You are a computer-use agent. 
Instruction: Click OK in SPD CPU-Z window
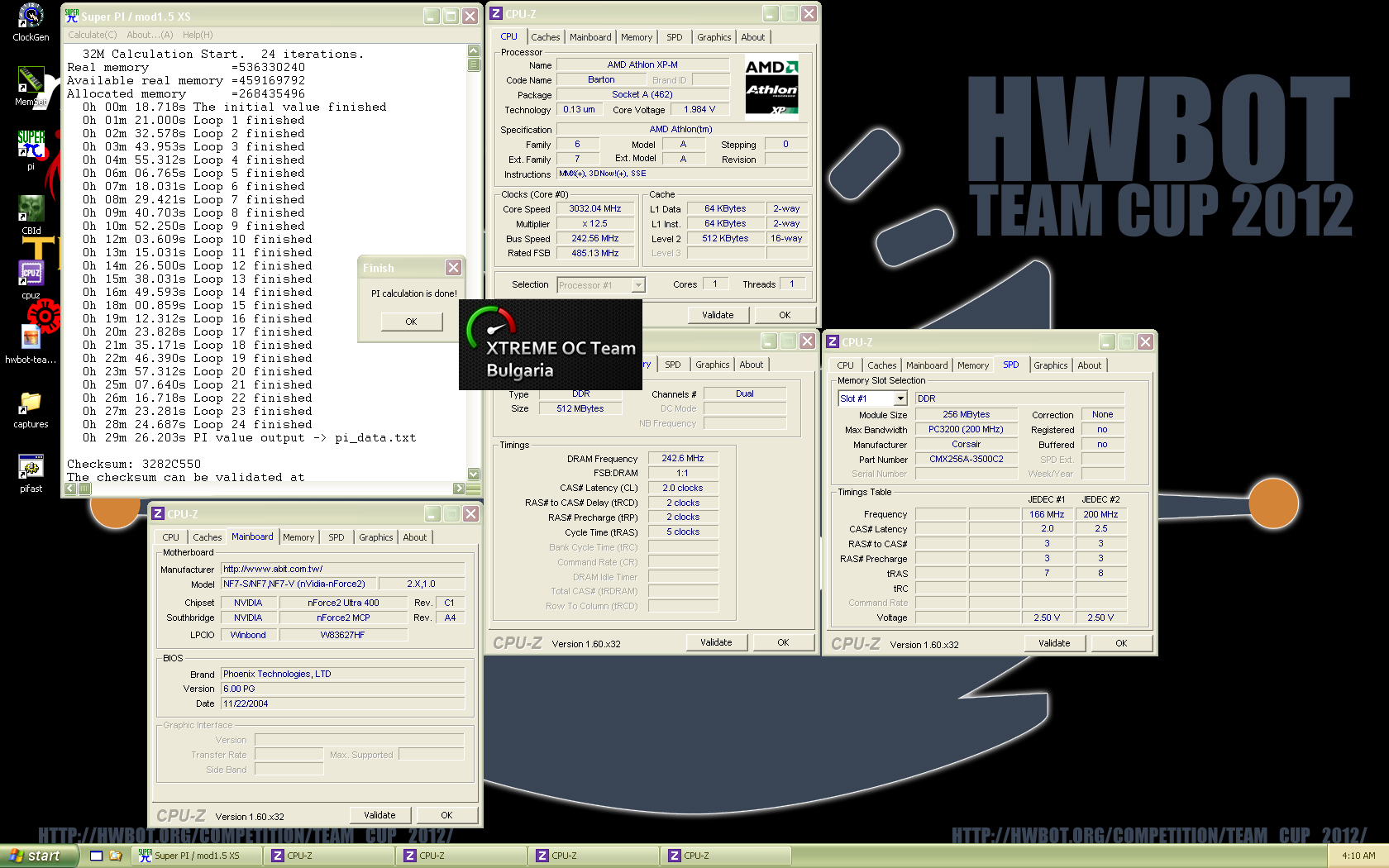1121,643
